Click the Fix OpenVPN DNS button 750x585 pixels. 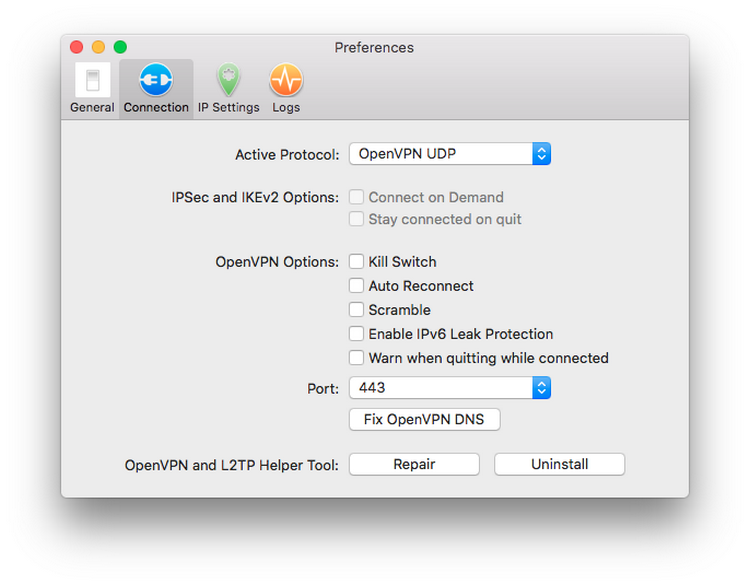[x=425, y=419]
